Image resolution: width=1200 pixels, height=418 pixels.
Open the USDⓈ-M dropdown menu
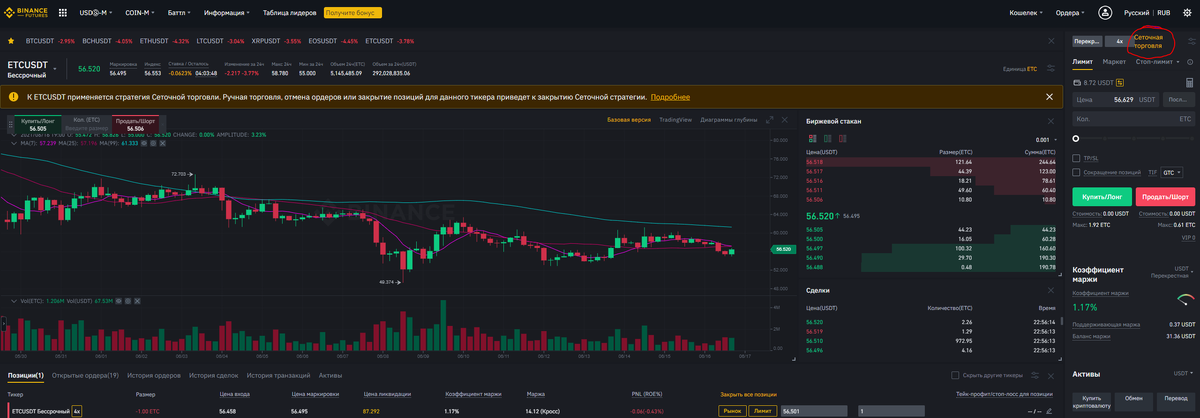98,13
